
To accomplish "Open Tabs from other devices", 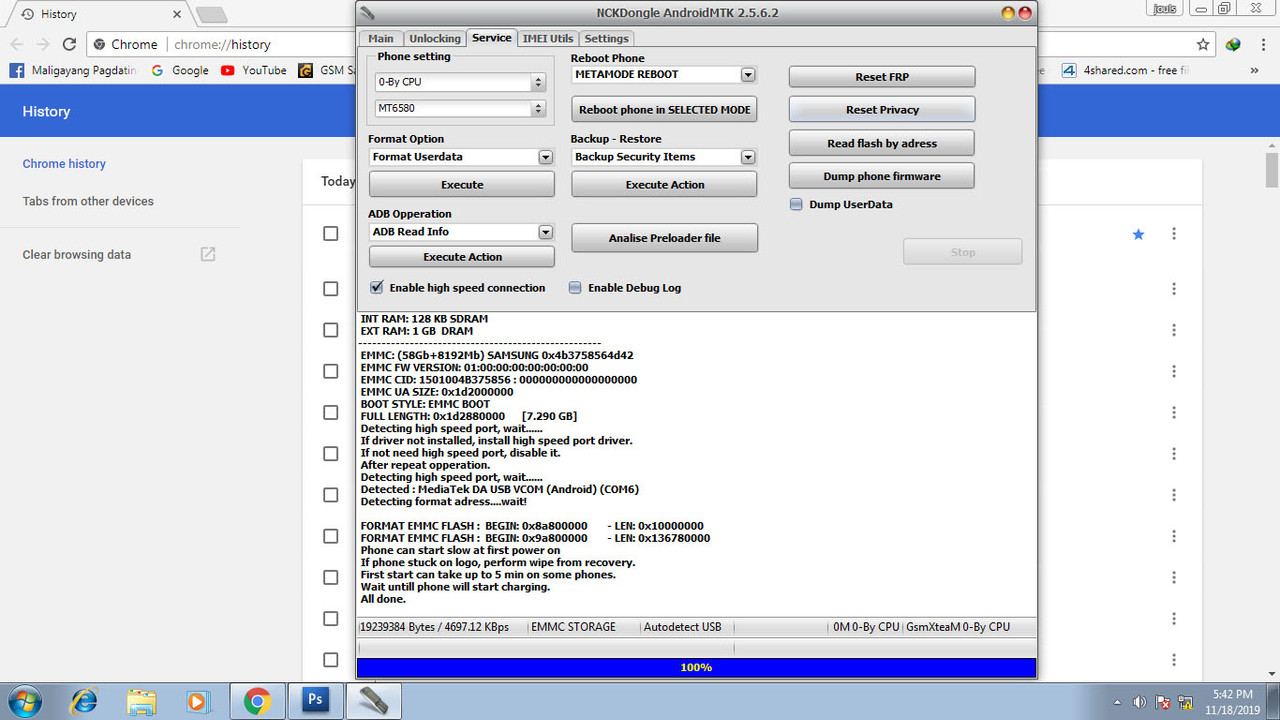I will pyautogui.click(x=88, y=201).
